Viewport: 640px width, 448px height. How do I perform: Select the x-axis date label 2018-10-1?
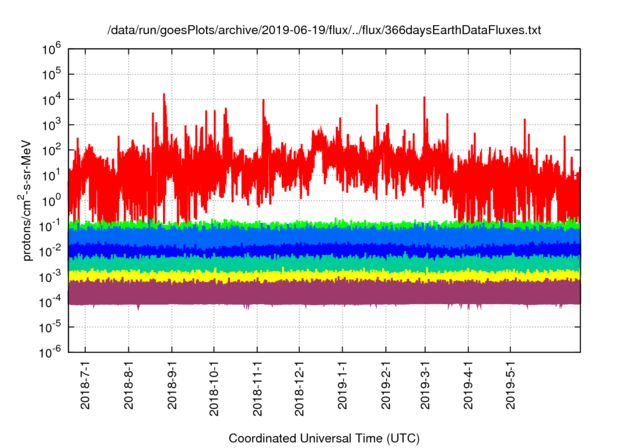(x=214, y=388)
